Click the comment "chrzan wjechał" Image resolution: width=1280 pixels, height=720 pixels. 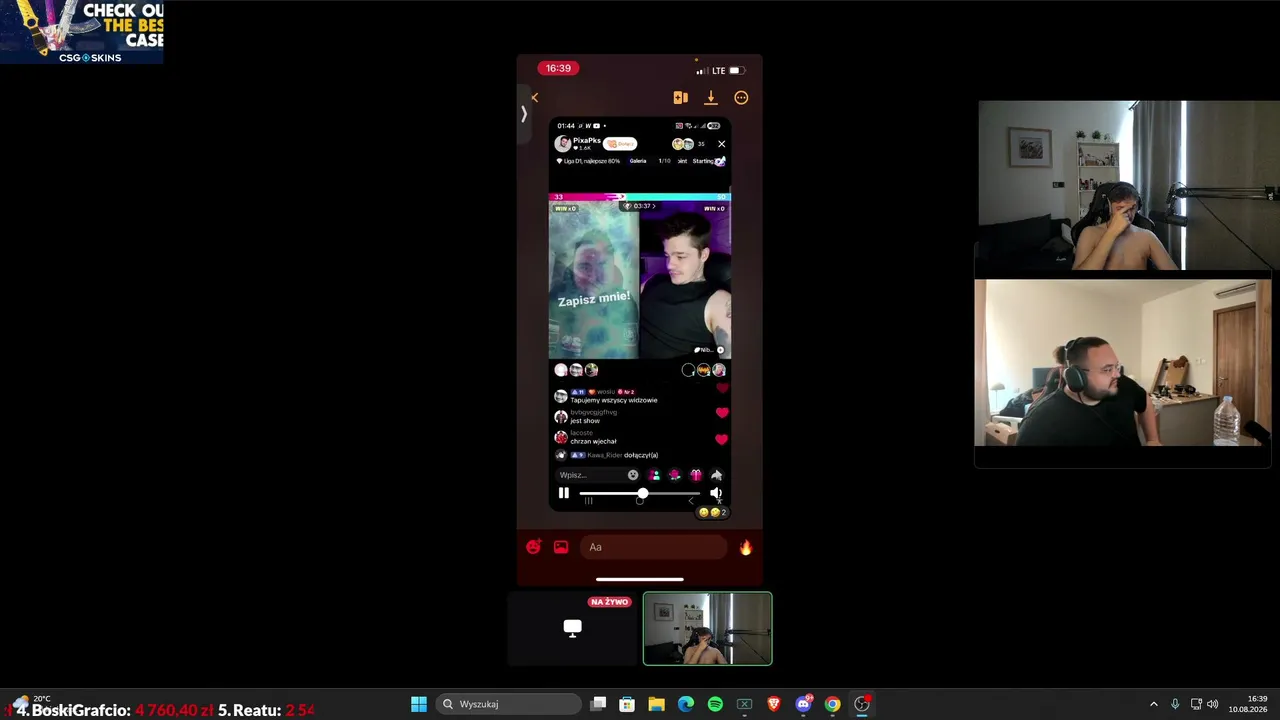(x=594, y=441)
